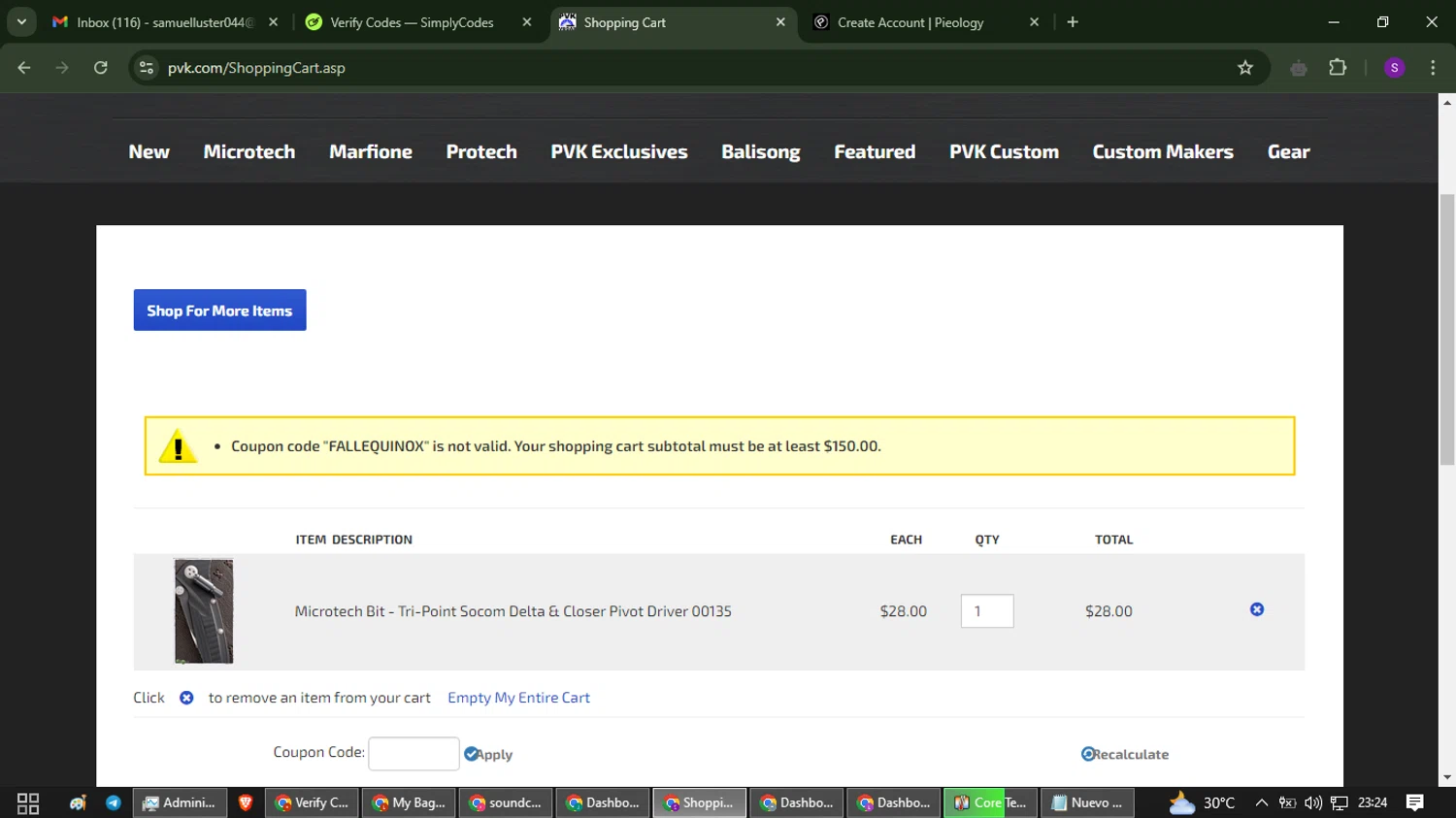Click Recalculate to update cart
This screenshot has height=818, width=1456.
pos(1125,754)
